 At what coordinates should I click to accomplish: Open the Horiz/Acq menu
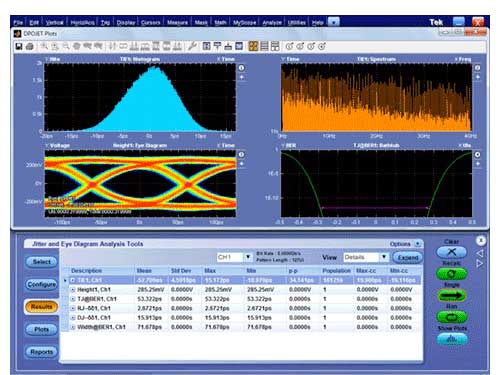83,23
